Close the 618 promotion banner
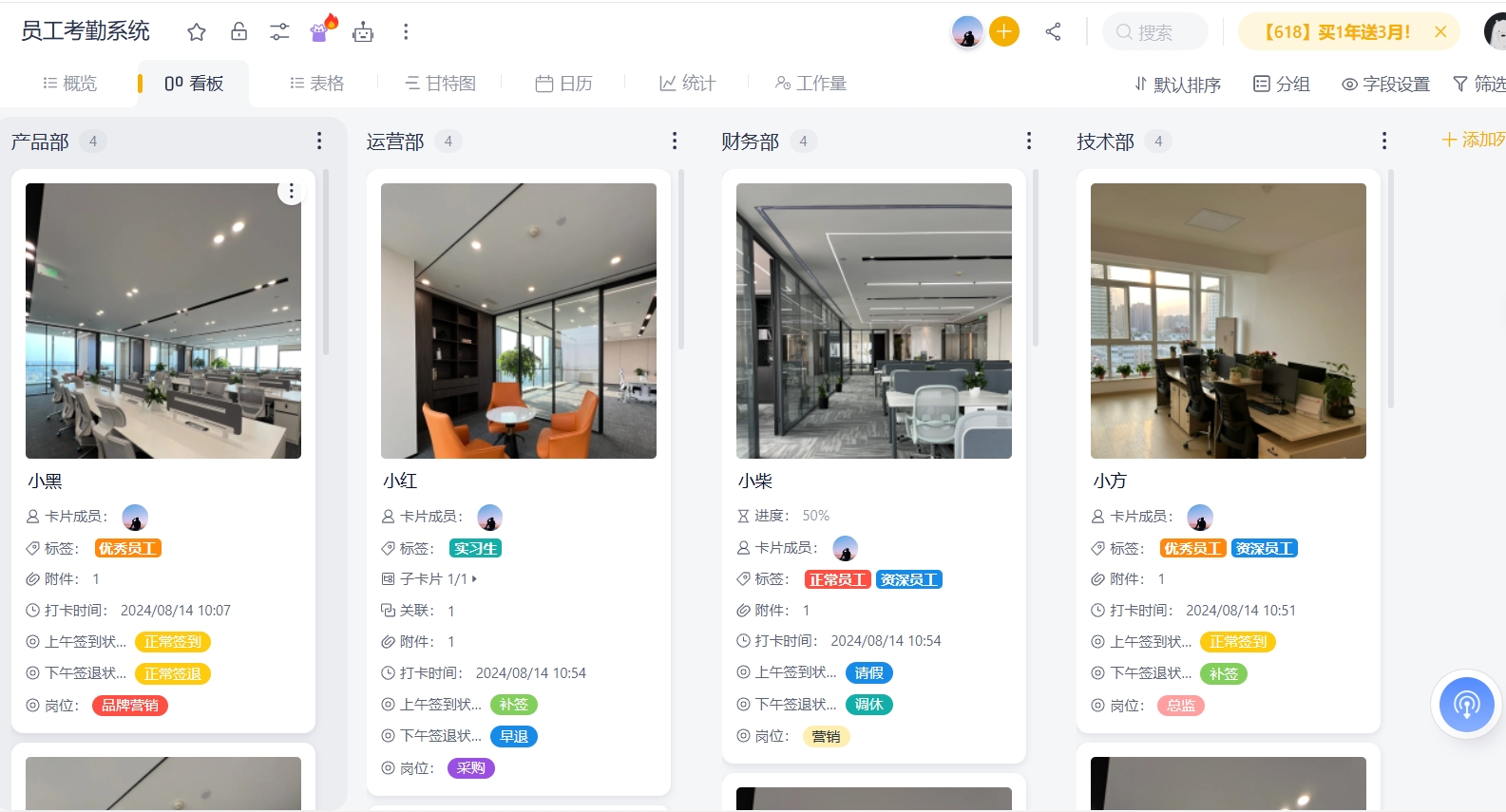 pyautogui.click(x=1440, y=31)
